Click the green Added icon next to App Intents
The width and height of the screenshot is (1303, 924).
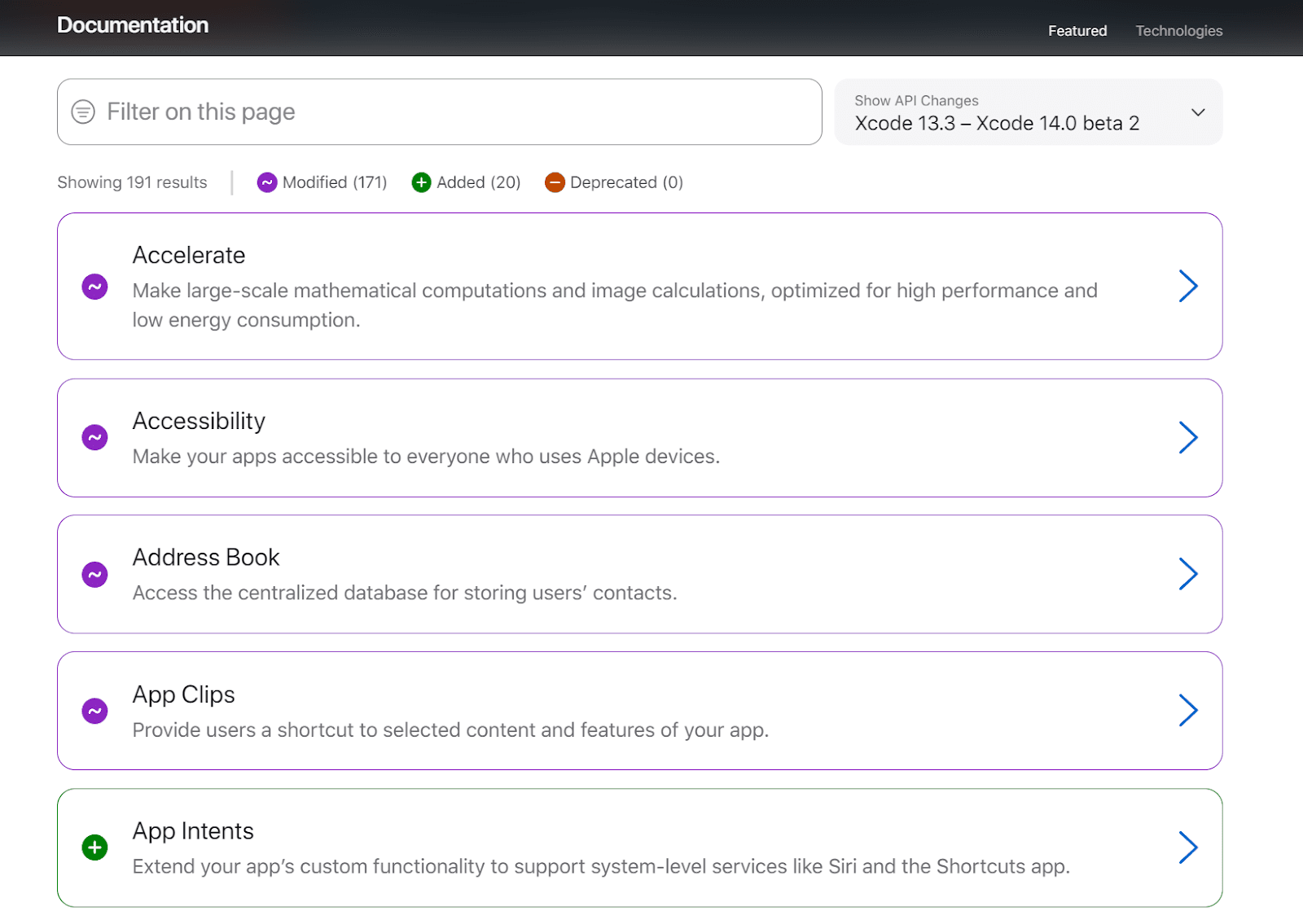[94, 847]
